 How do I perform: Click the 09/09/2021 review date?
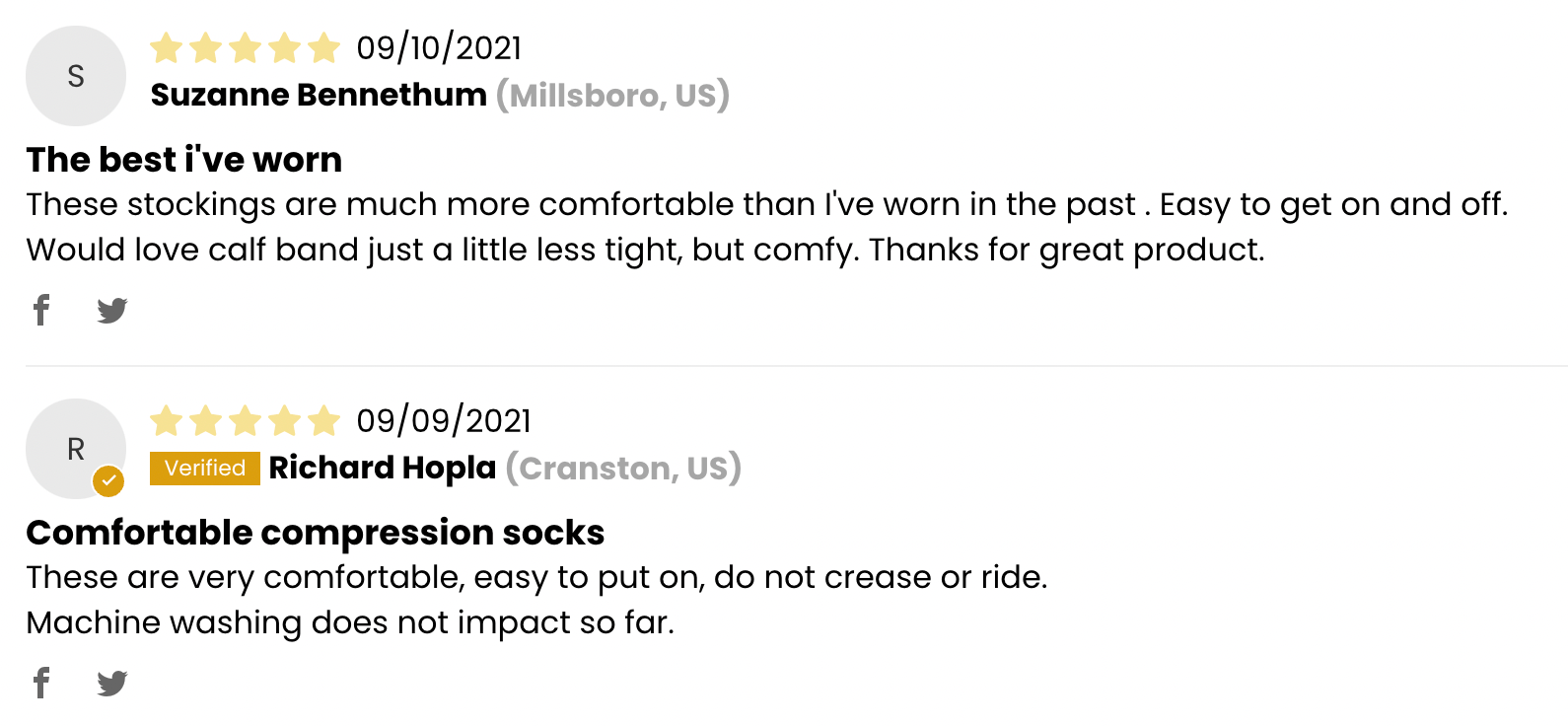click(444, 420)
